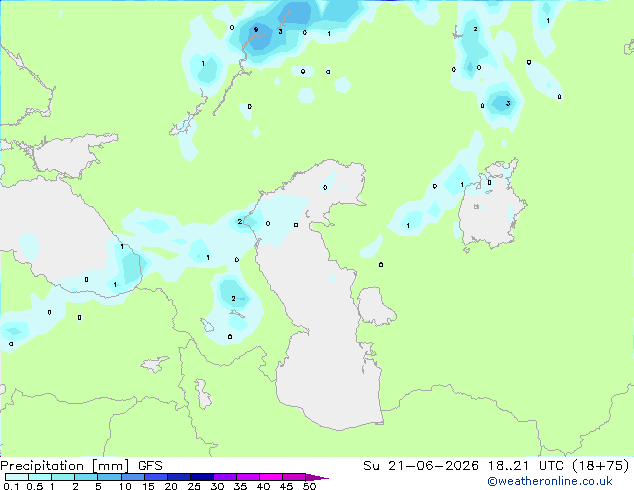Image resolution: width=634 pixels, height=490 pixels.
Task: Select the 25–30 mm dark navy swatch
Action: (x=202, y=477)
